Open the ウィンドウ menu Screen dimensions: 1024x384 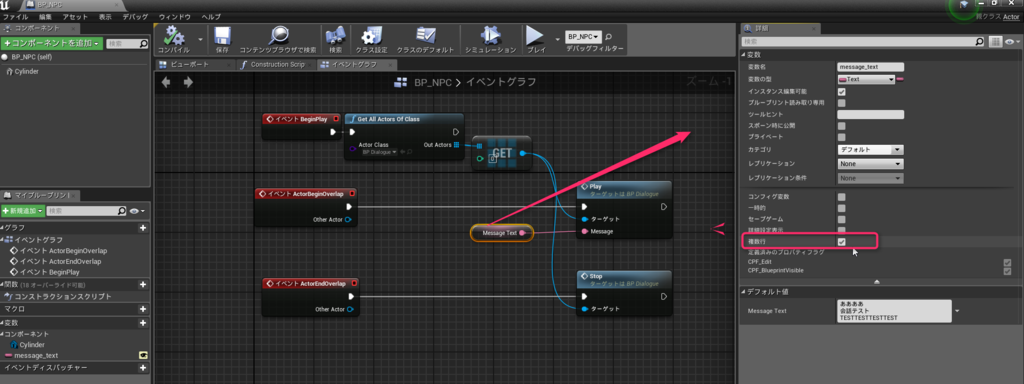(x=174, y=16)
